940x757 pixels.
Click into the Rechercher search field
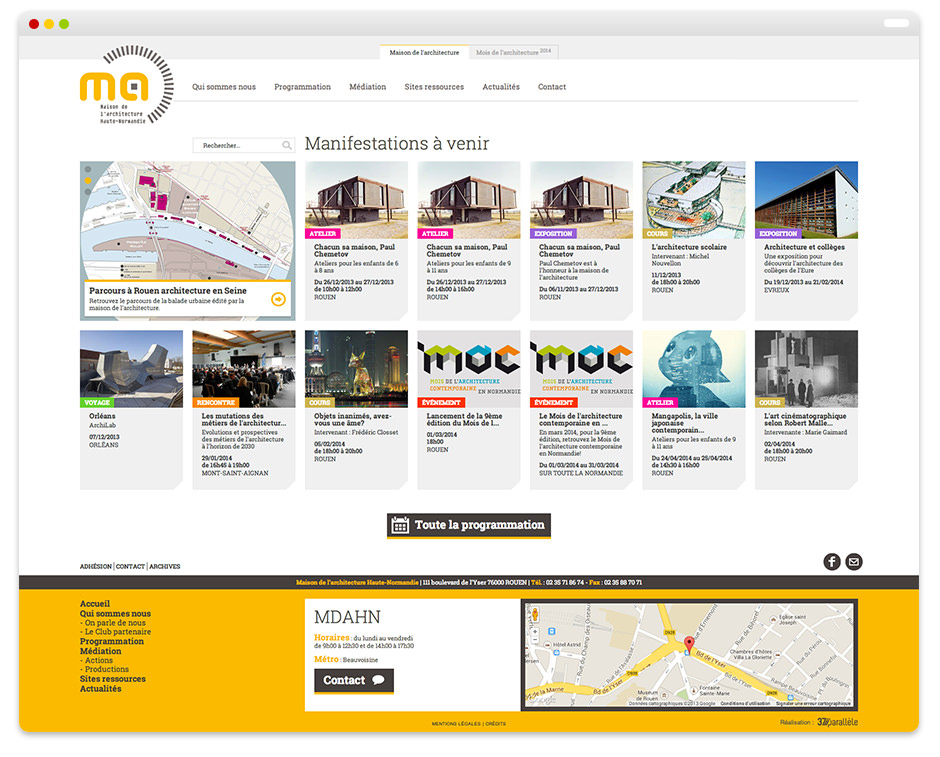tap(235, 146)
